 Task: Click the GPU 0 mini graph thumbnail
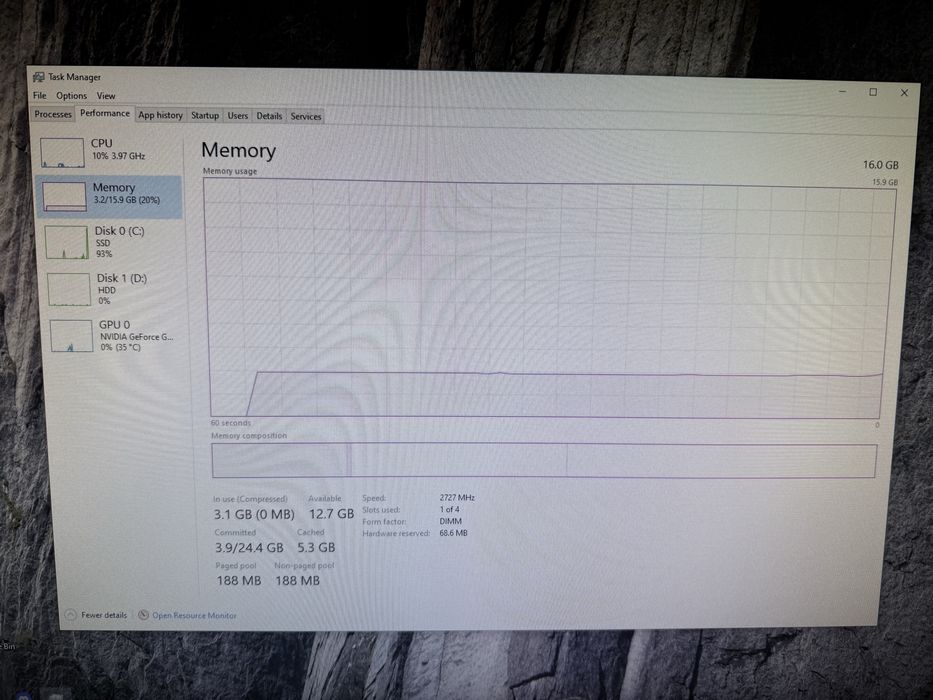click(x=71, y=336)
